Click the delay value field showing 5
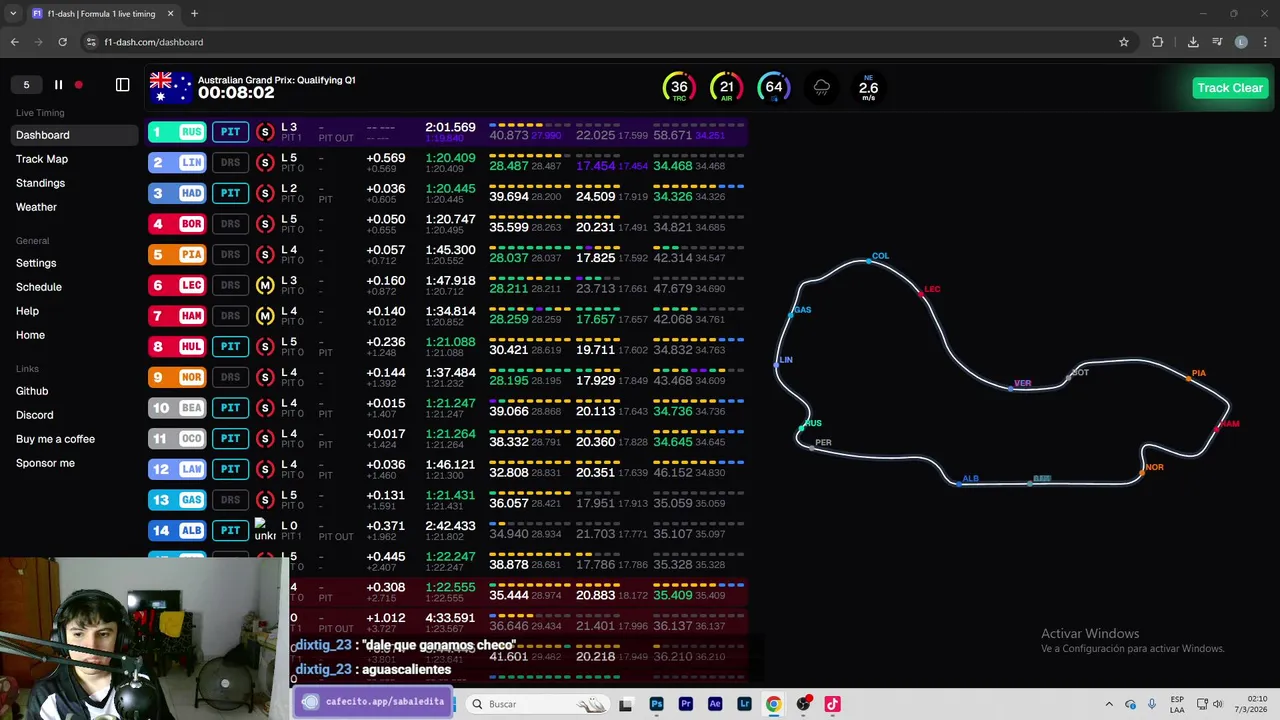The height and width of the screenshot is (720, 1280). pos(27,85)
